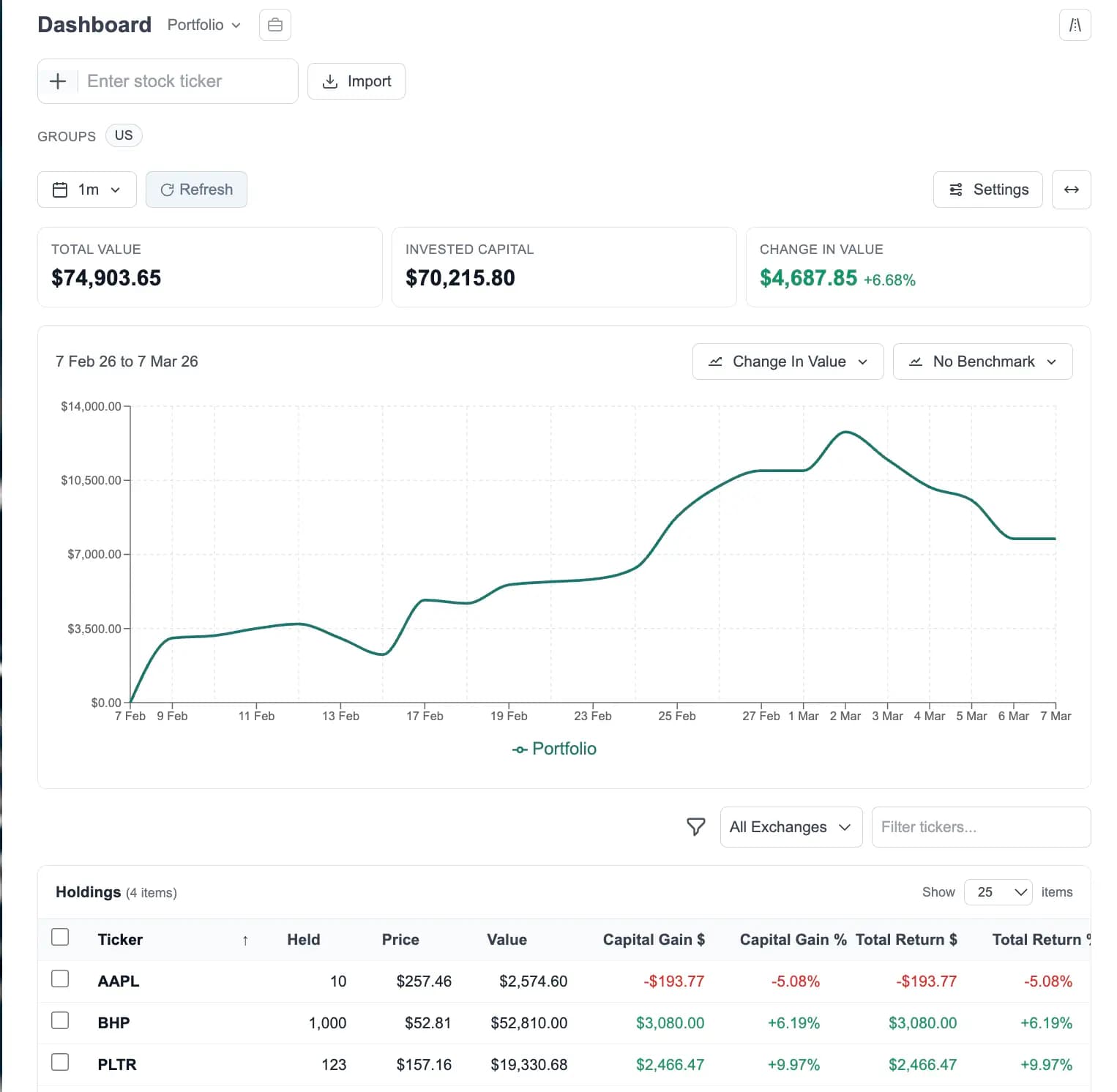Click the download icon on the Import button

click(332, 81)
